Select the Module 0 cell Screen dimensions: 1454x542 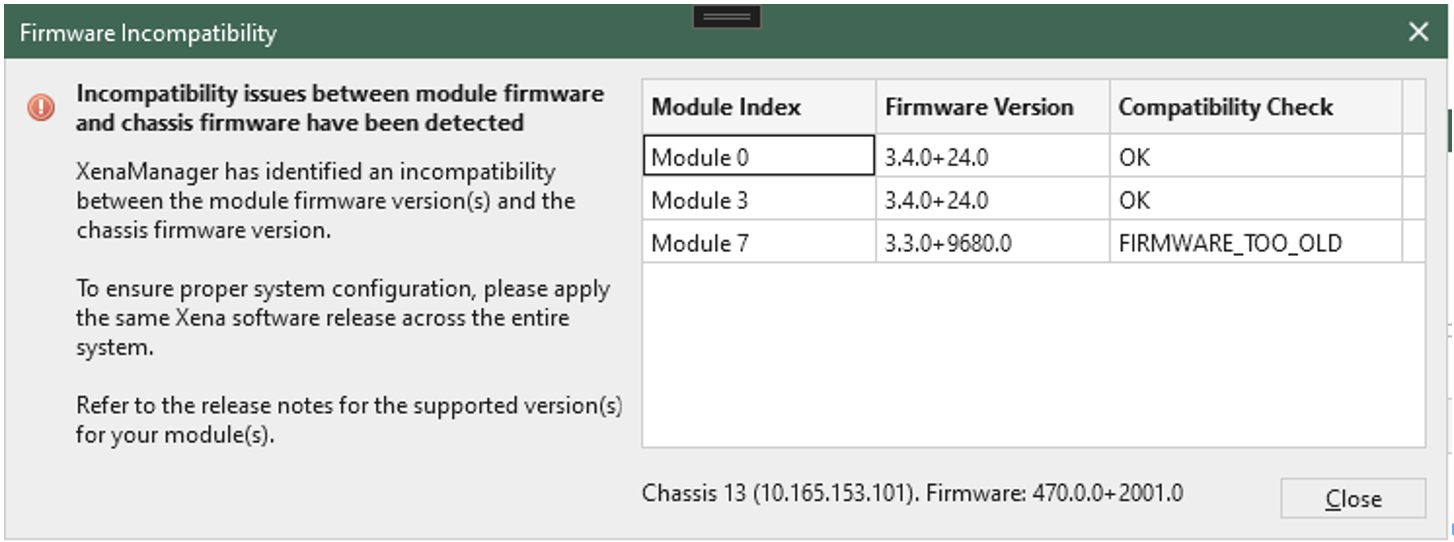(x=759, y=156)
